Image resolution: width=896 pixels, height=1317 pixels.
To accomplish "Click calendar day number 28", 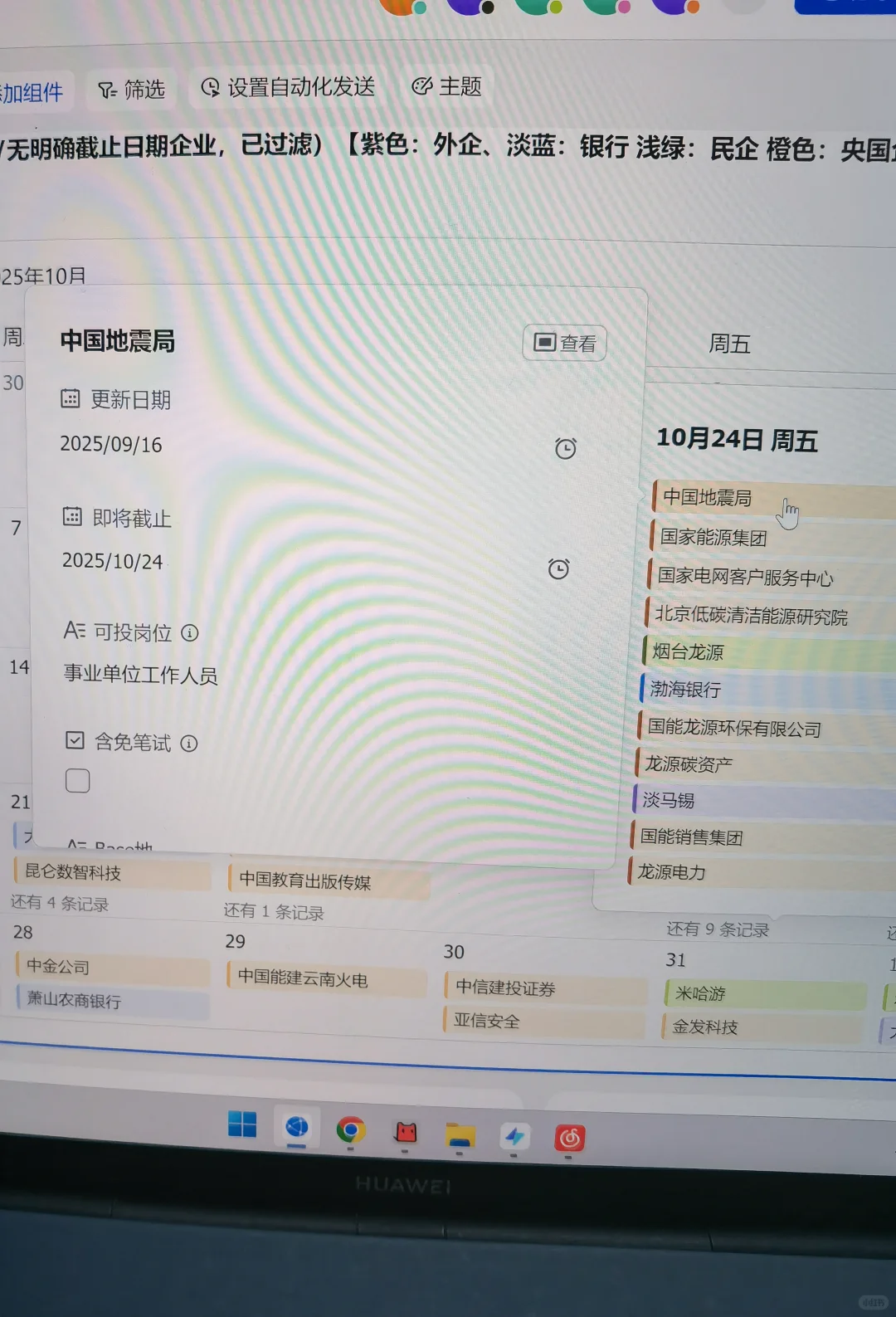I will (x=22, y=932).
